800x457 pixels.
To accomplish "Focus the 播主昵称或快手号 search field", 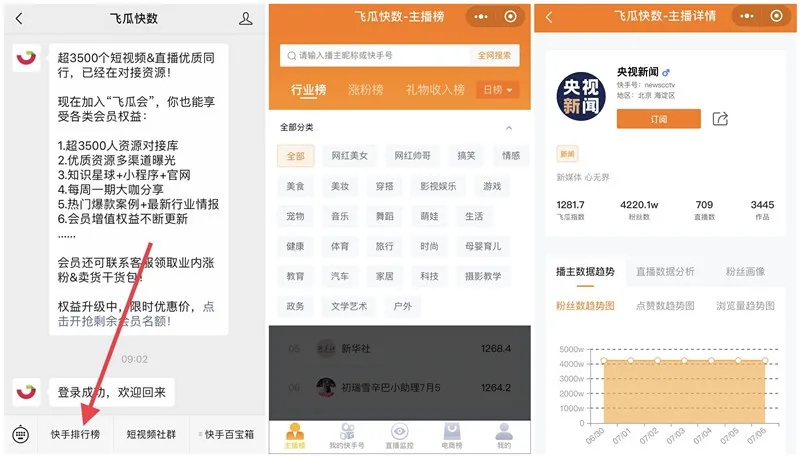I will (375, 56).
